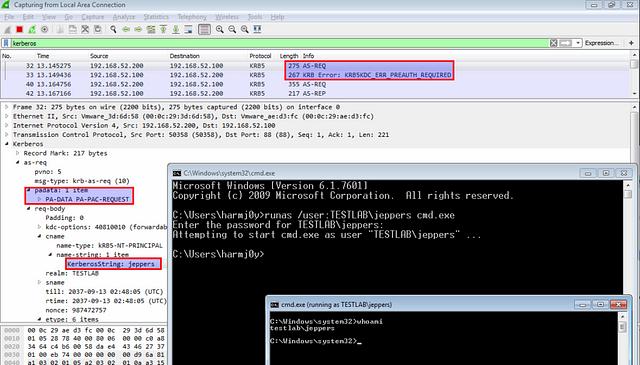Viewport: 640px width, 365px height.
Task: Sort packets by the Time column header
Action: point(43,56)
